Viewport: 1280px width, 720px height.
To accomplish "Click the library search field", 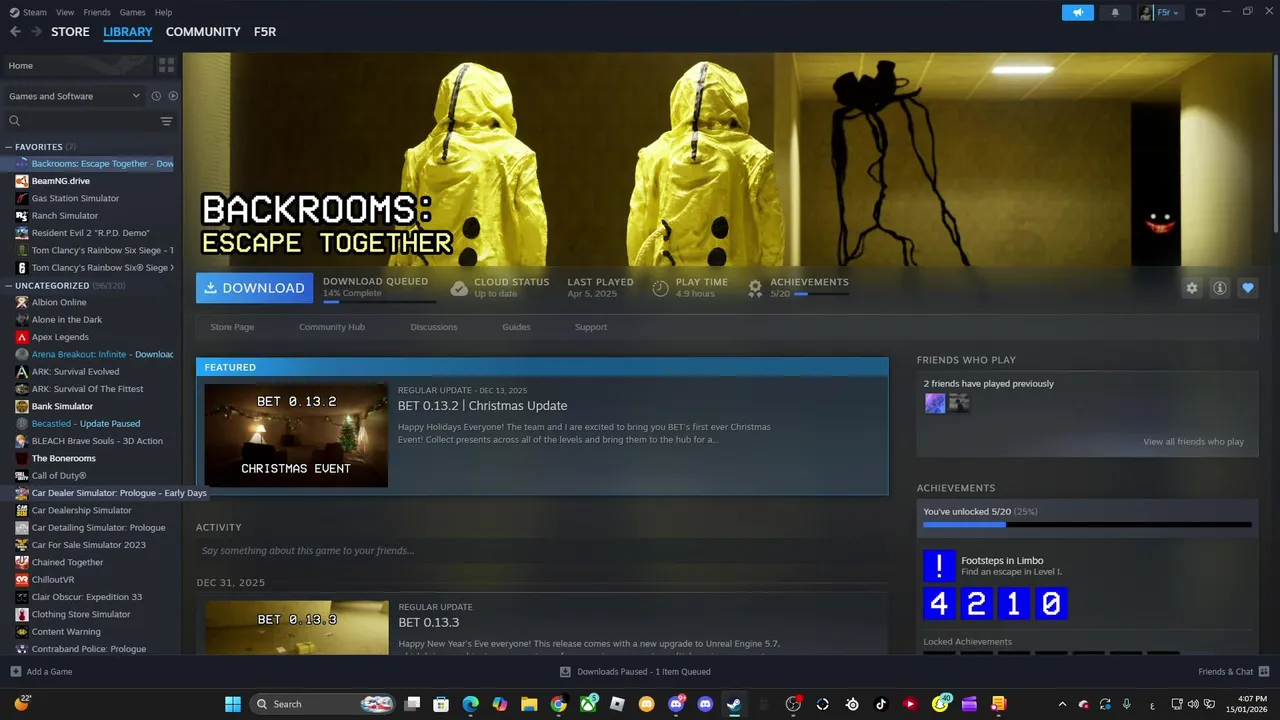I will click(82, 121).
